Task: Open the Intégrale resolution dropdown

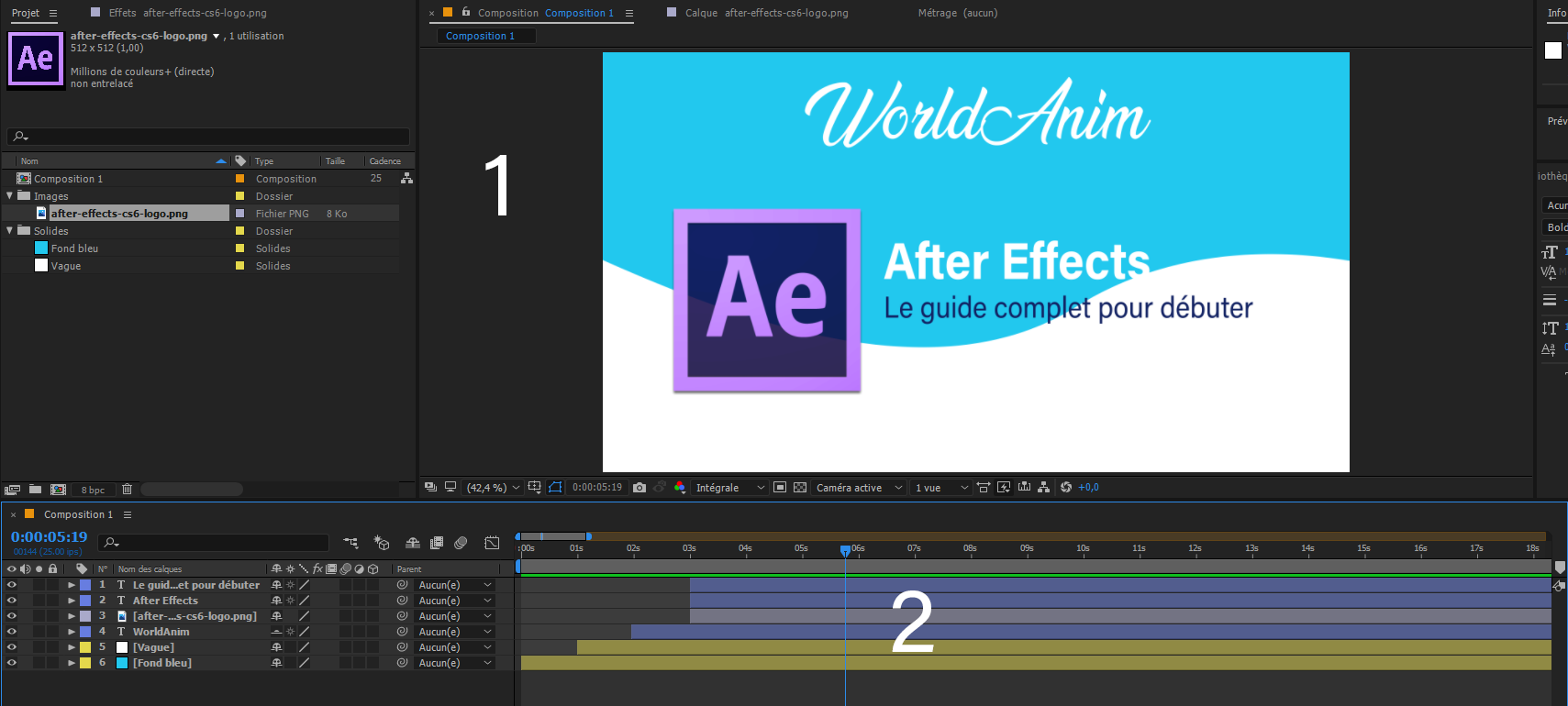Action: (729, 488)
